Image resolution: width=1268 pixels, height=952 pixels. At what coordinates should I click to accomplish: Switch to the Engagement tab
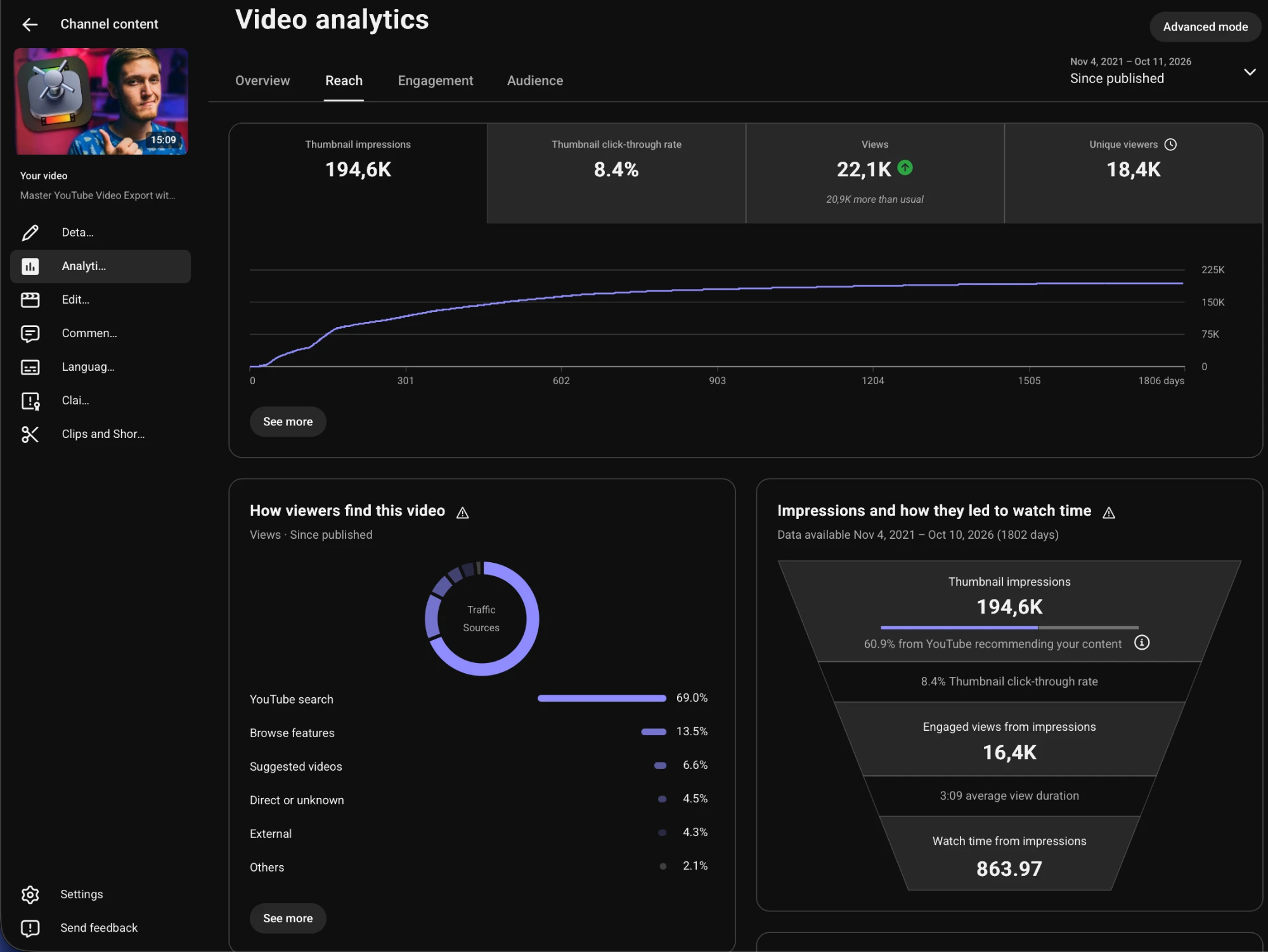click(x=436, y=80)
